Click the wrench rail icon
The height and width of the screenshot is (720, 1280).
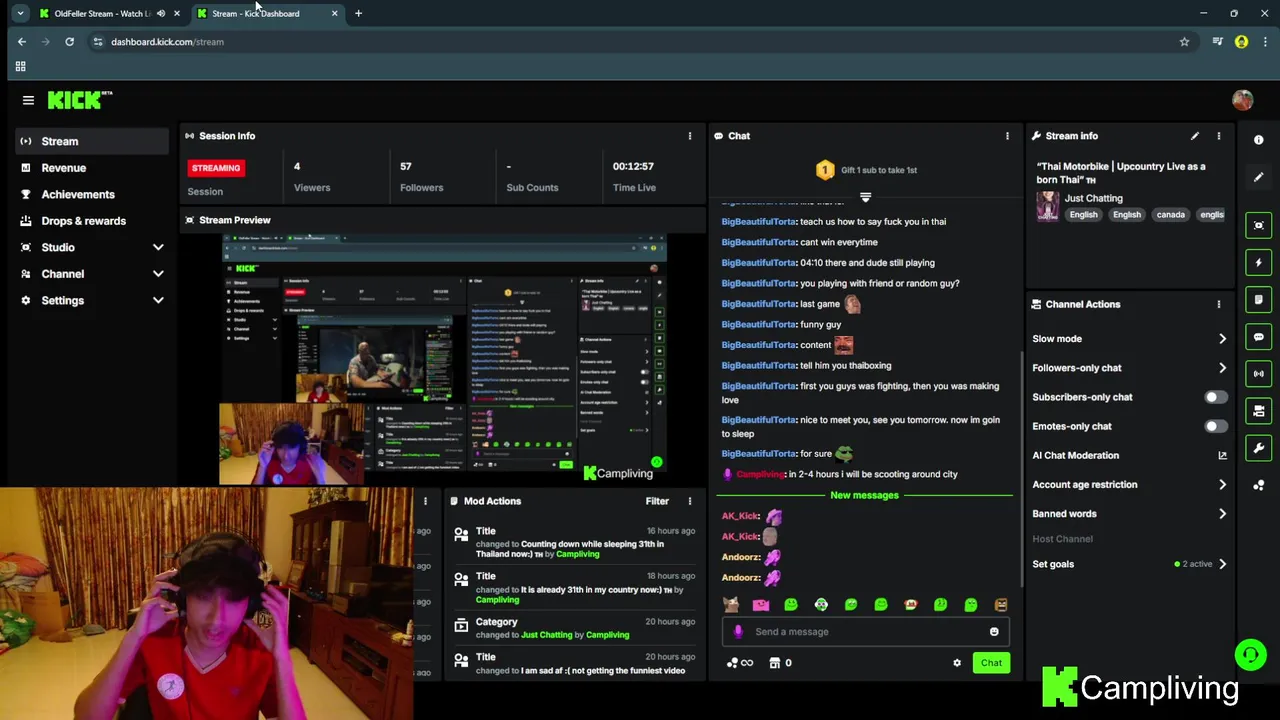[1259, 448]
